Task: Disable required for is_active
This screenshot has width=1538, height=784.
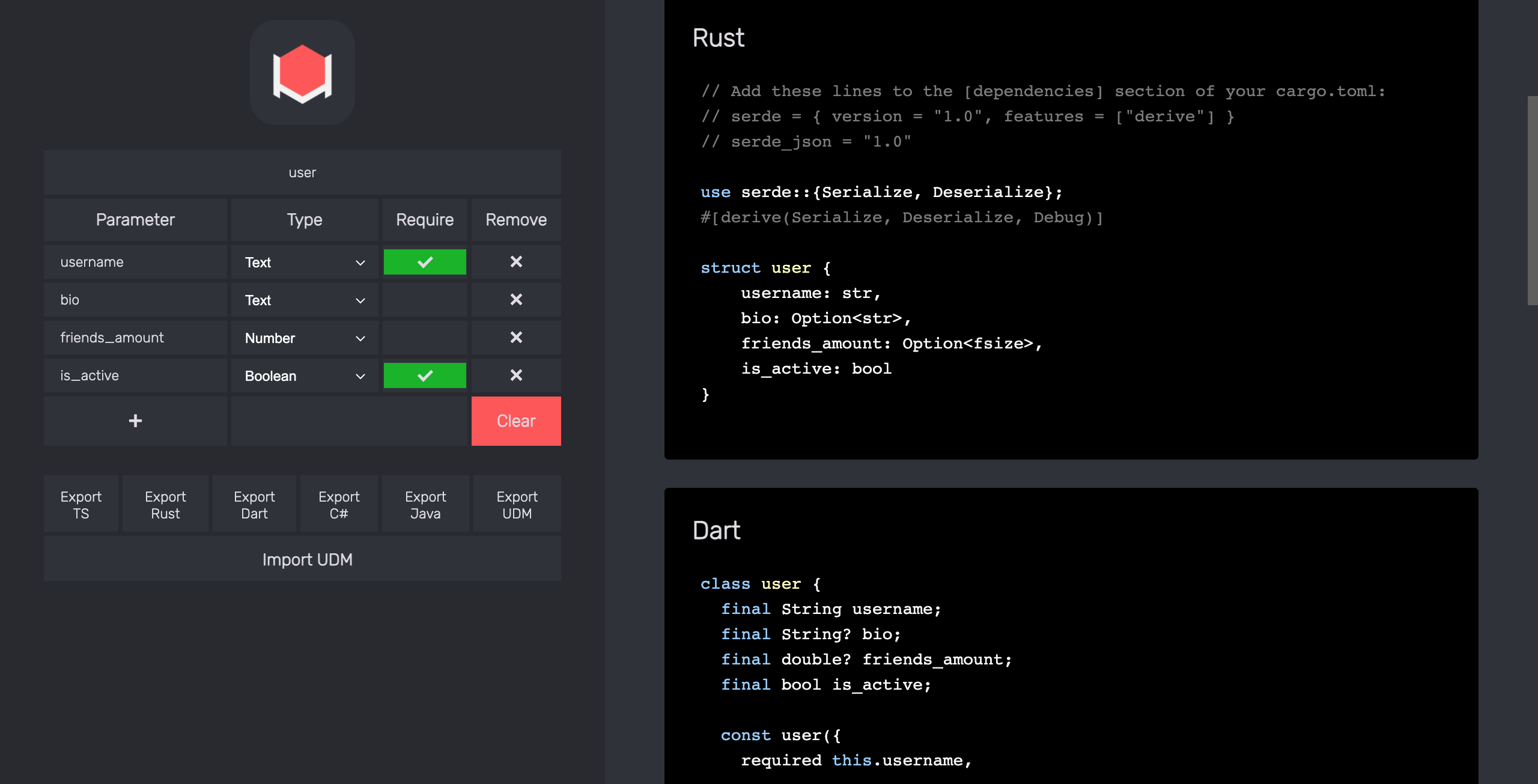Action: point(425,375)
